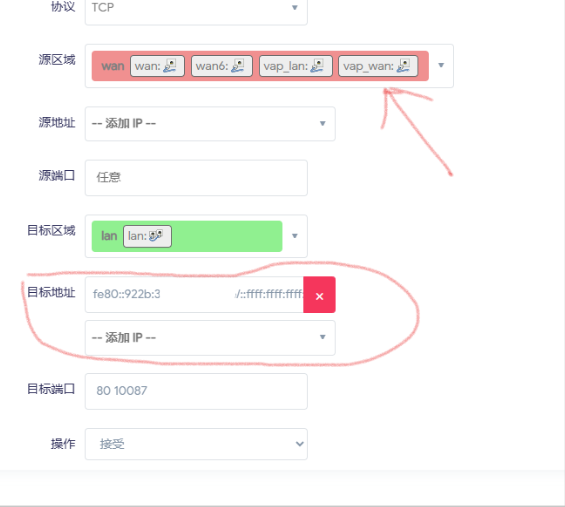Remove the fe80::922b:3 destination address
Image resolution: width=565 pixels, height=507 pixels.
pos(319,295)
